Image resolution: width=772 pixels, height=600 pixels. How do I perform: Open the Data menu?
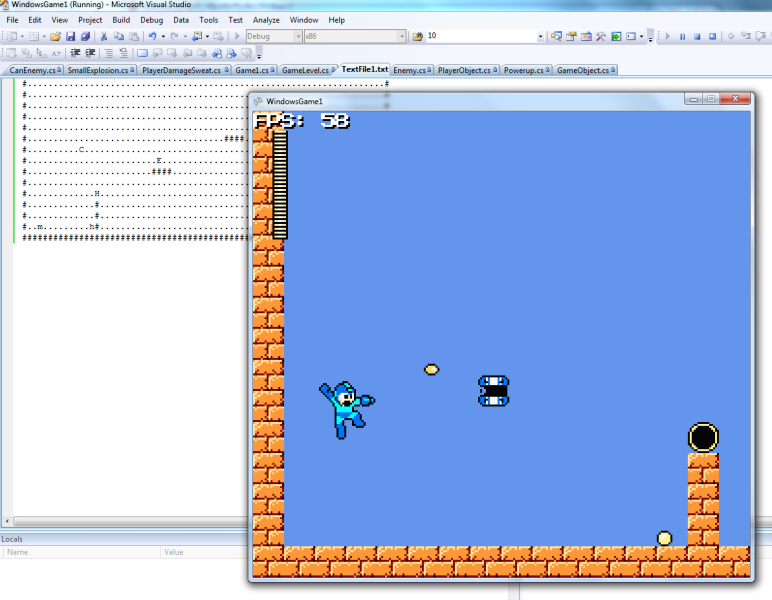[181, 20]
